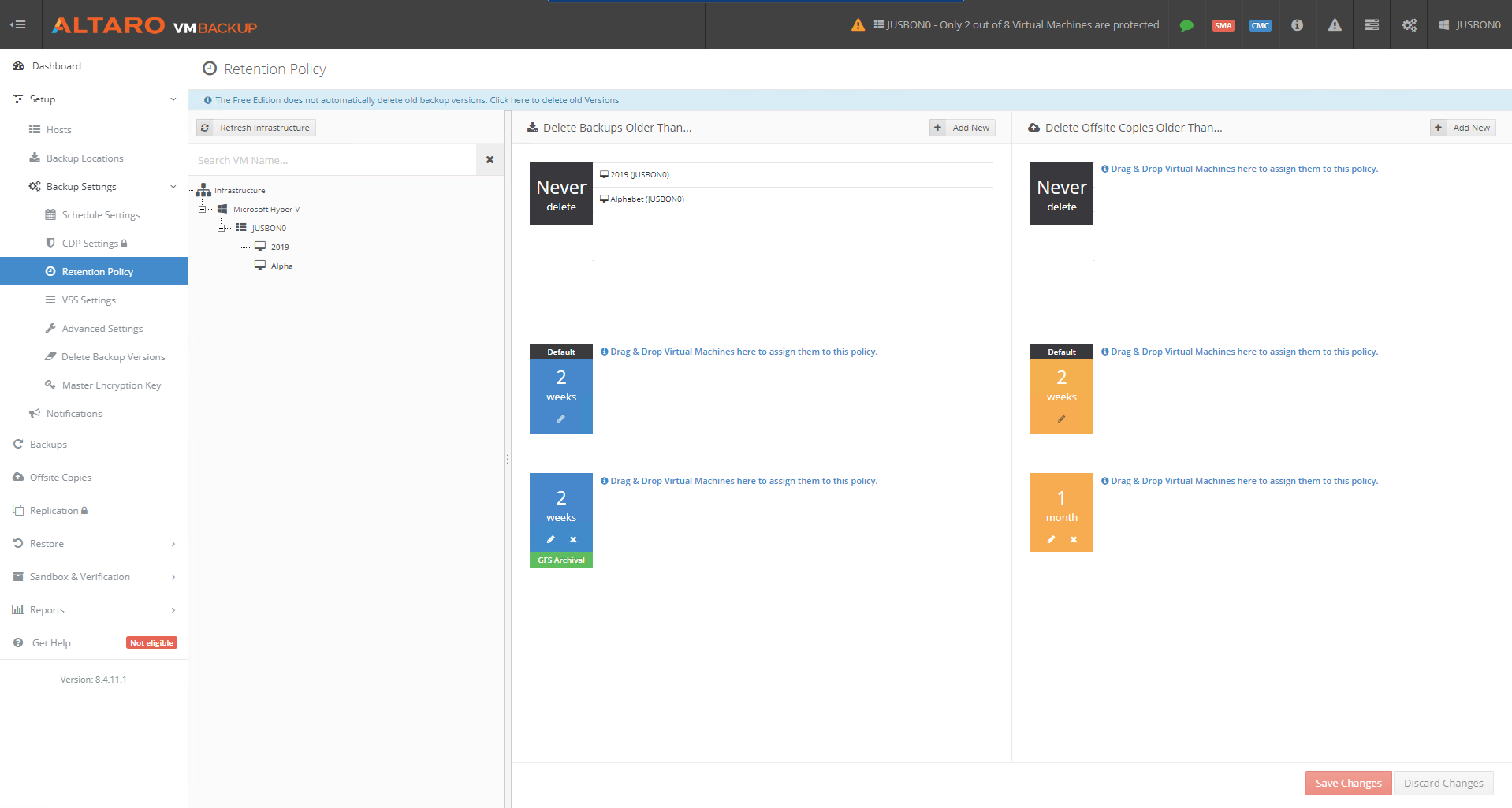The height and width of the screenshot is (808, 1512).
Task: Click the Infrastructure network icon in tree
Action: pyautogui.click(x=203, y=190)
